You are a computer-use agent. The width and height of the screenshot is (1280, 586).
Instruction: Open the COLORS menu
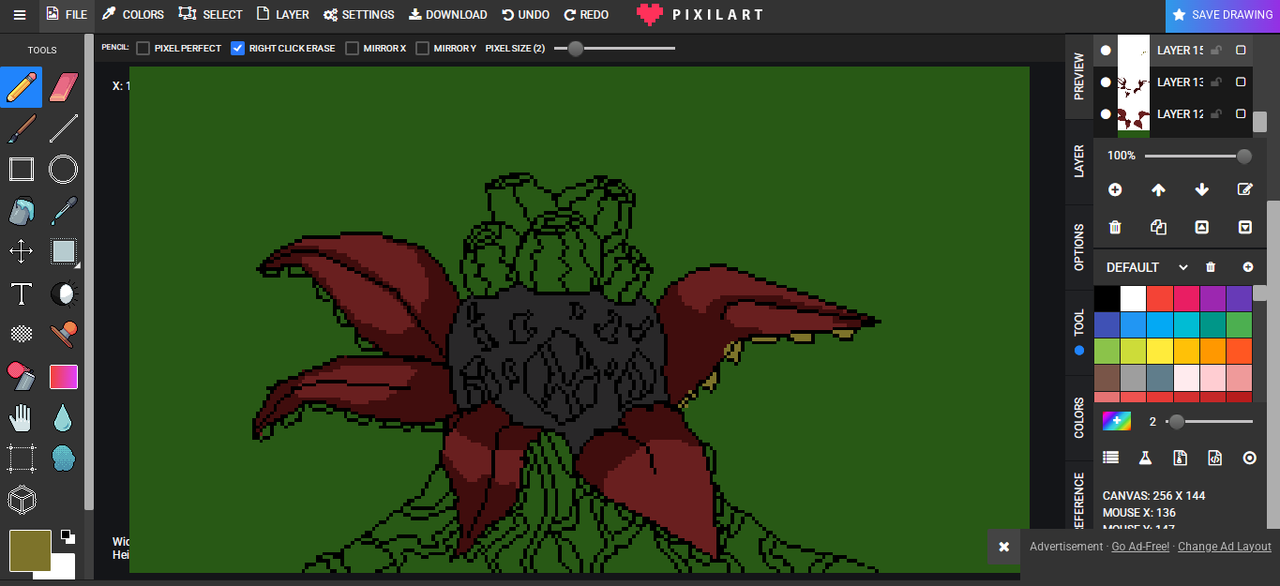click(x=132, y=15)
